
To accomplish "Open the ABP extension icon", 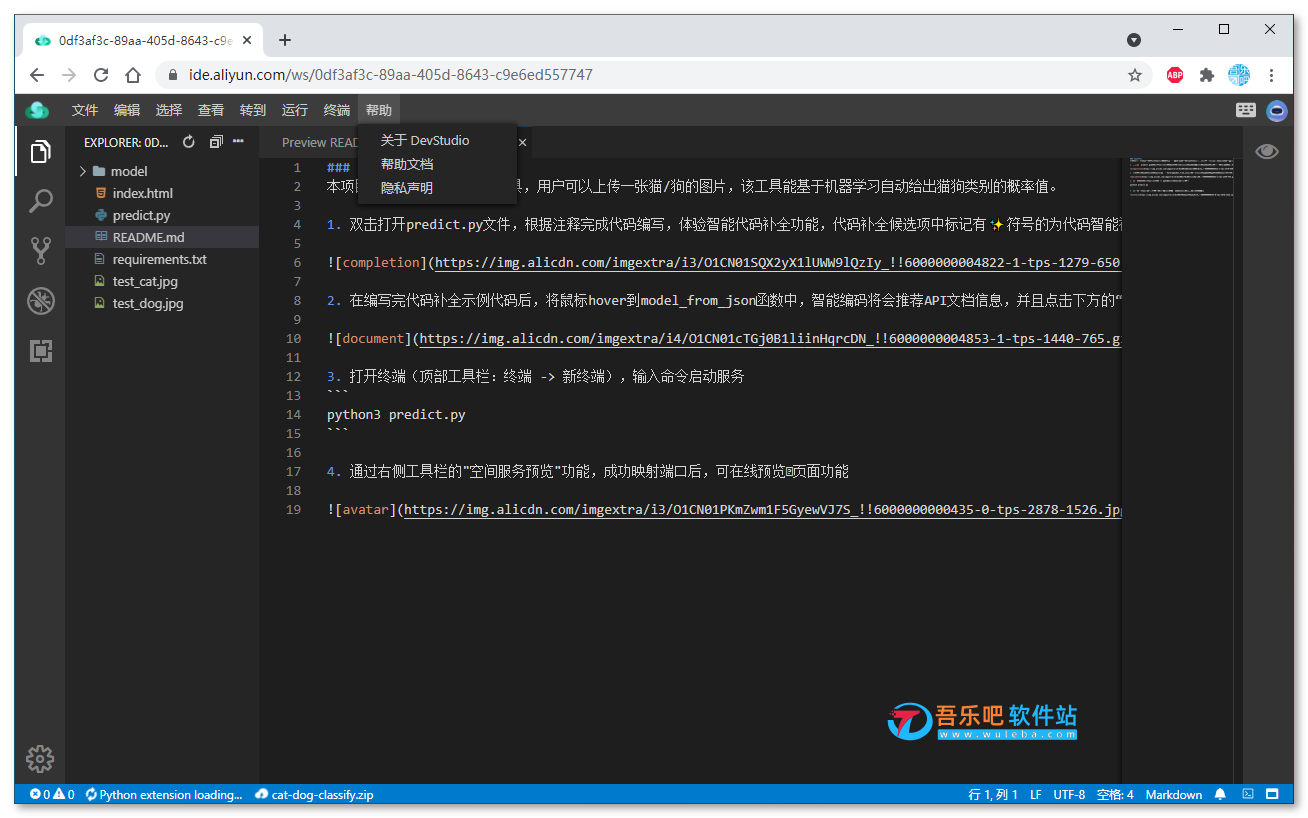I will click(x=1175, y=75).
